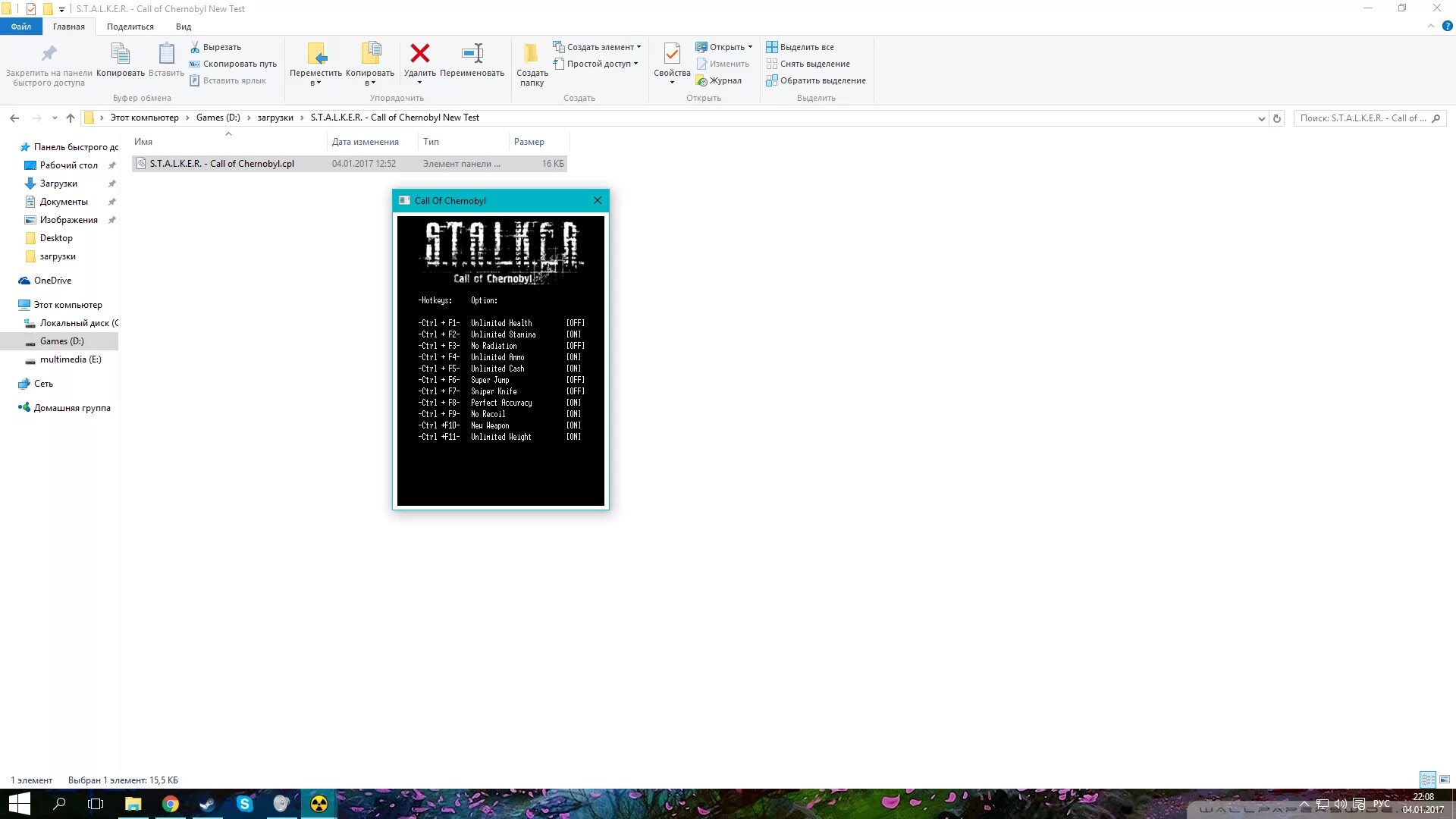The image size is (1456, 819).
Task: Click the Refresh button by address bar
Action: pos(1277,118)
